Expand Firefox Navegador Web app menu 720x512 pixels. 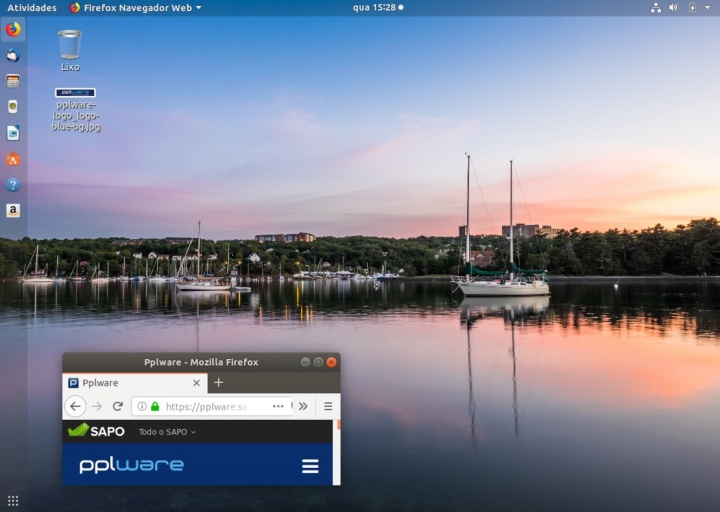click(x=135, y=7)
